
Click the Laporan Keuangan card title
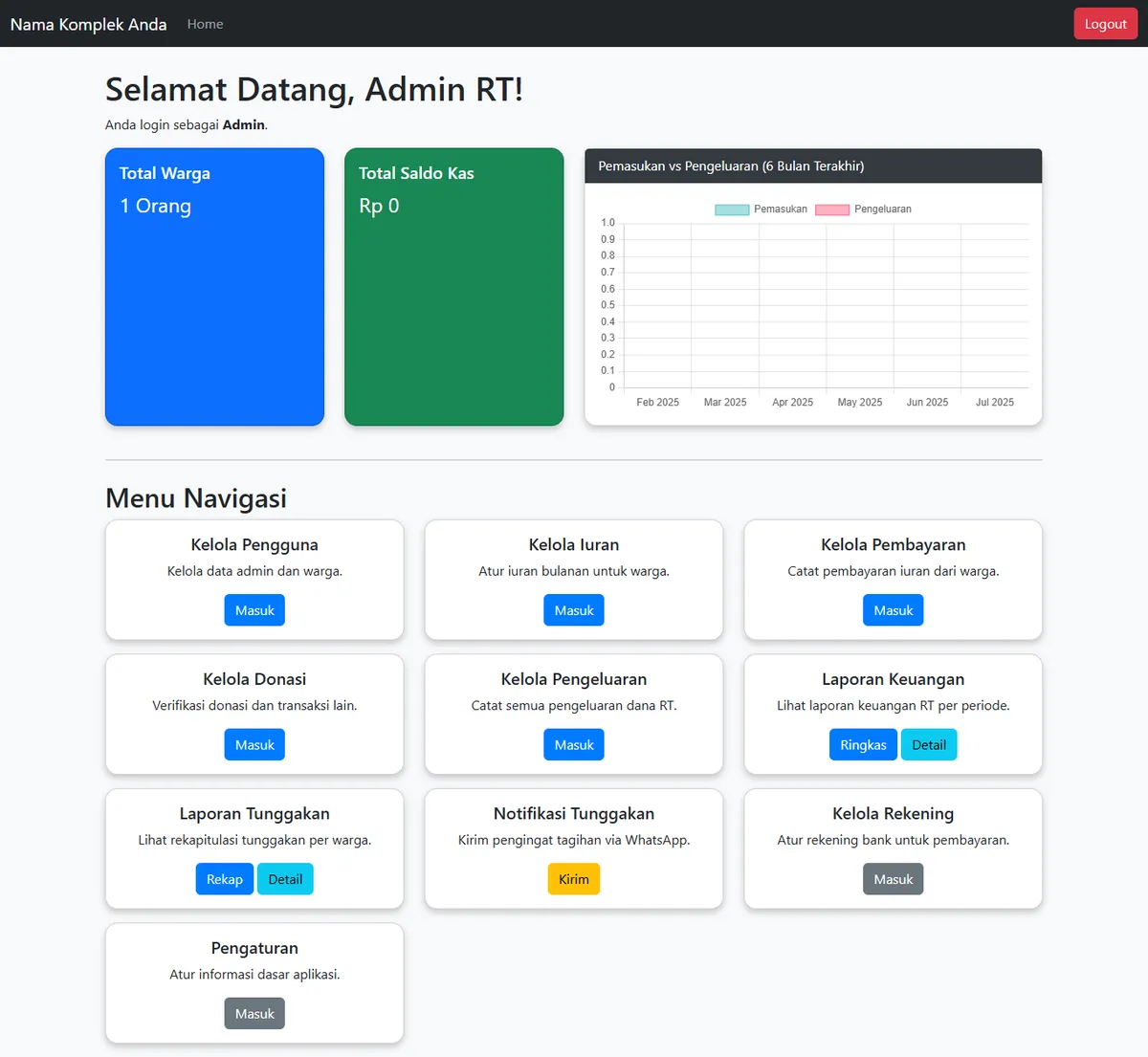click(x=894, y=679)
